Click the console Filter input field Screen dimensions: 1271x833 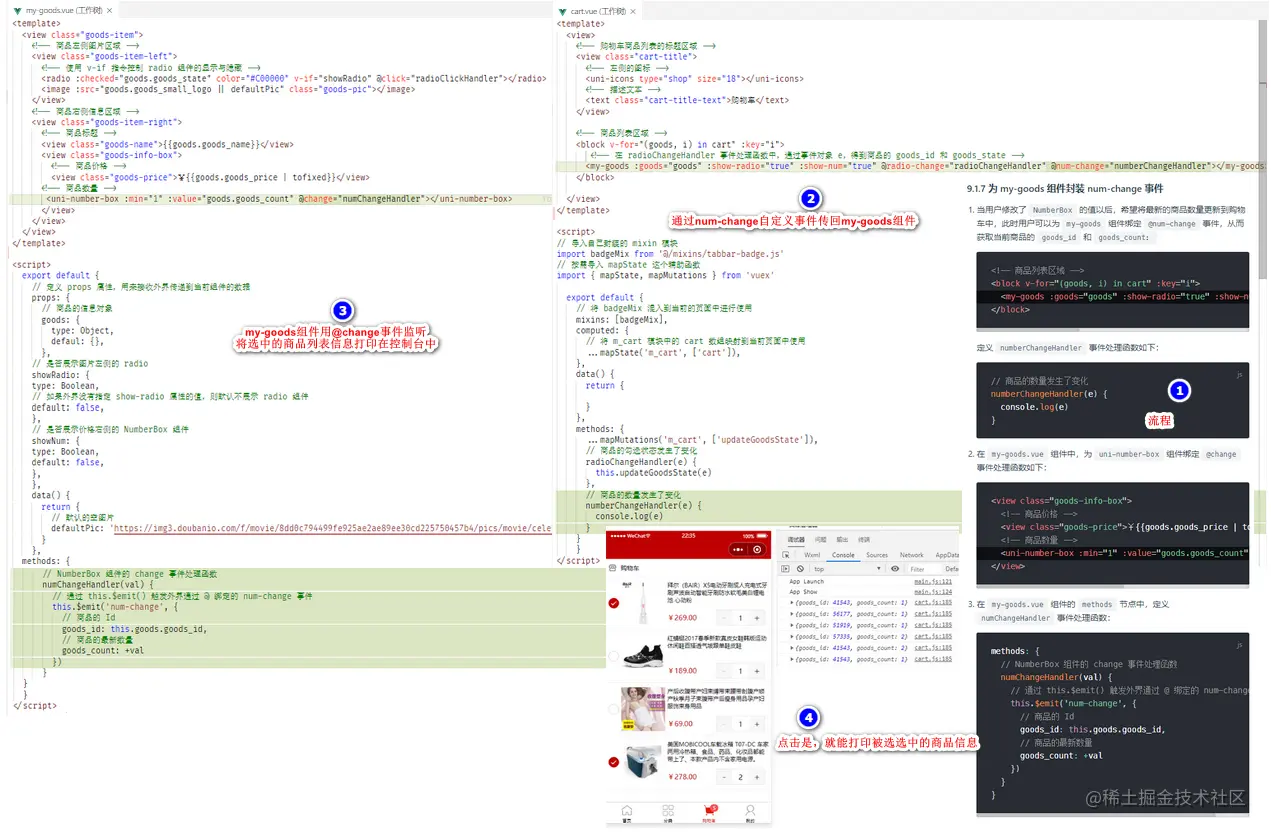[923, 569]
